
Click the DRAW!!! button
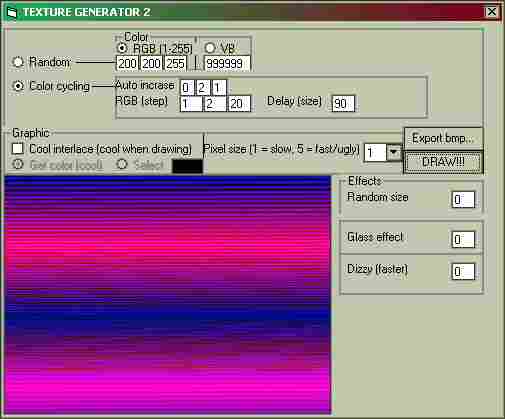(x=443, y=162)
